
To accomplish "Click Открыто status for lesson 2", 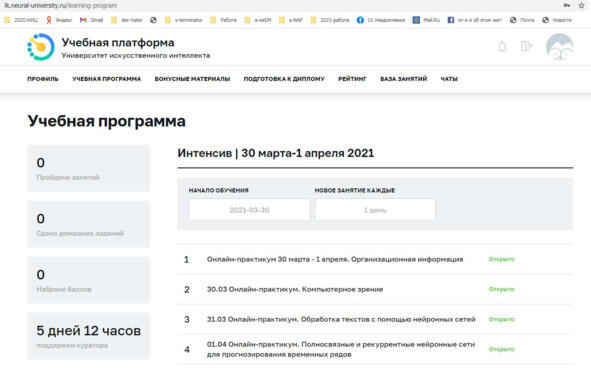I will [501, 289].
